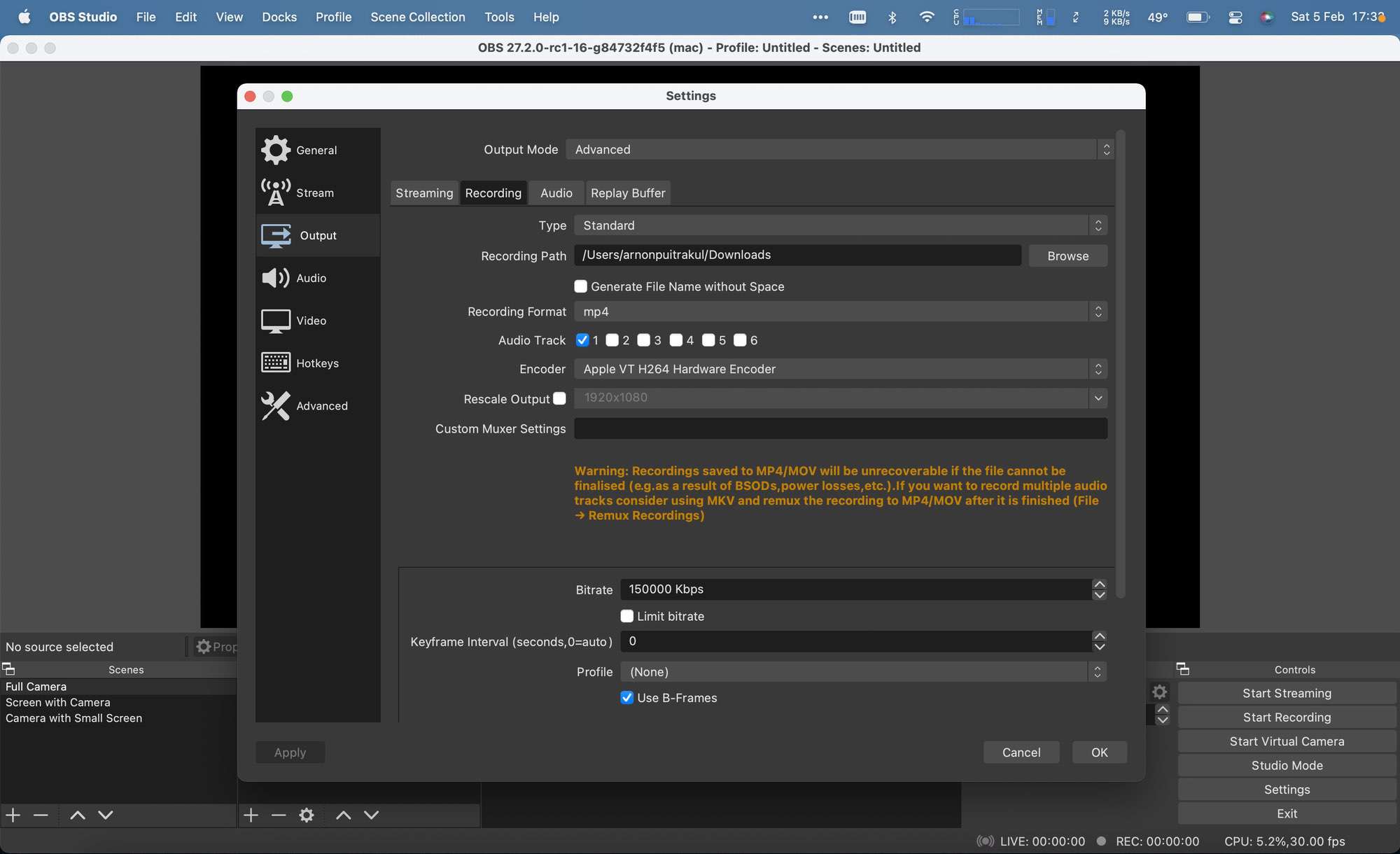This screenshot has height=854, width=1400.
Task: Disable Use B-Frames checkbox
Action: click(x=627, y=698)
